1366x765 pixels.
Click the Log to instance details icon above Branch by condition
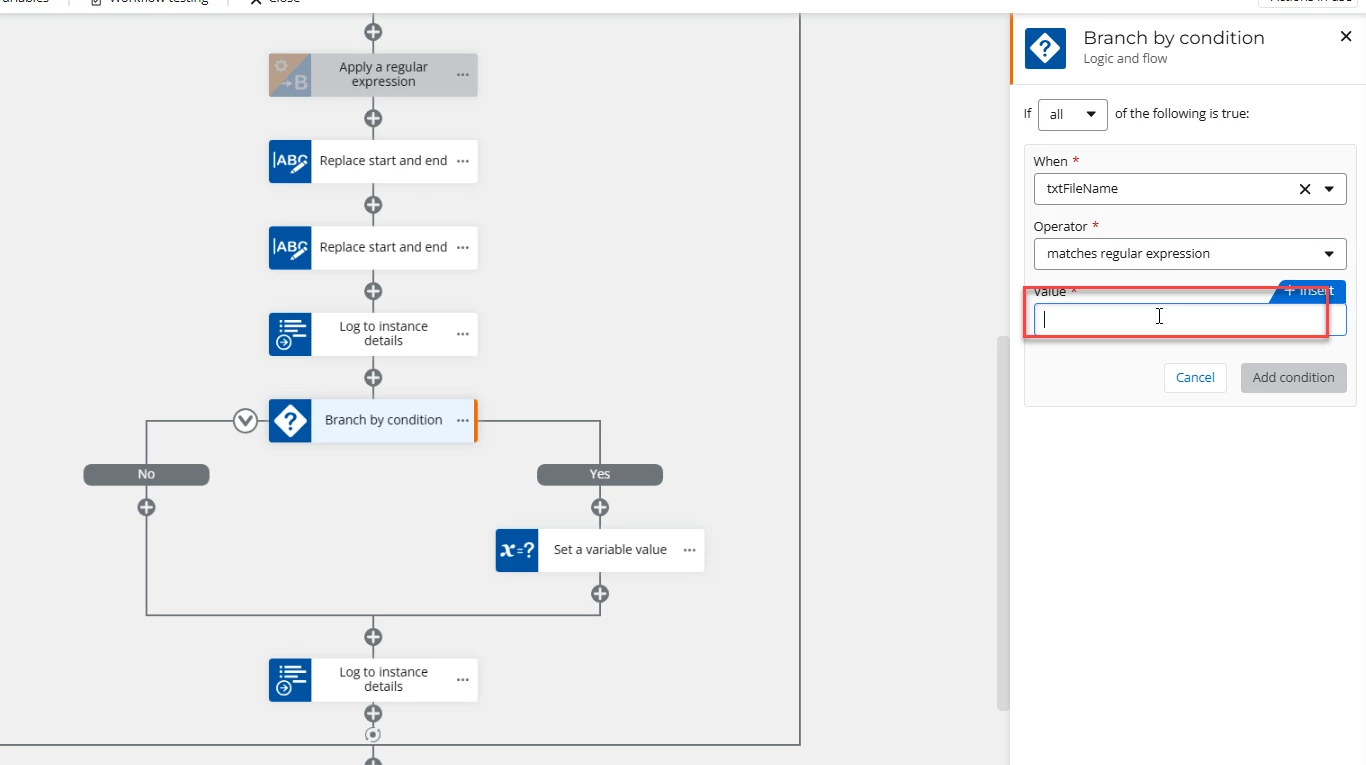tap(290, 334)
